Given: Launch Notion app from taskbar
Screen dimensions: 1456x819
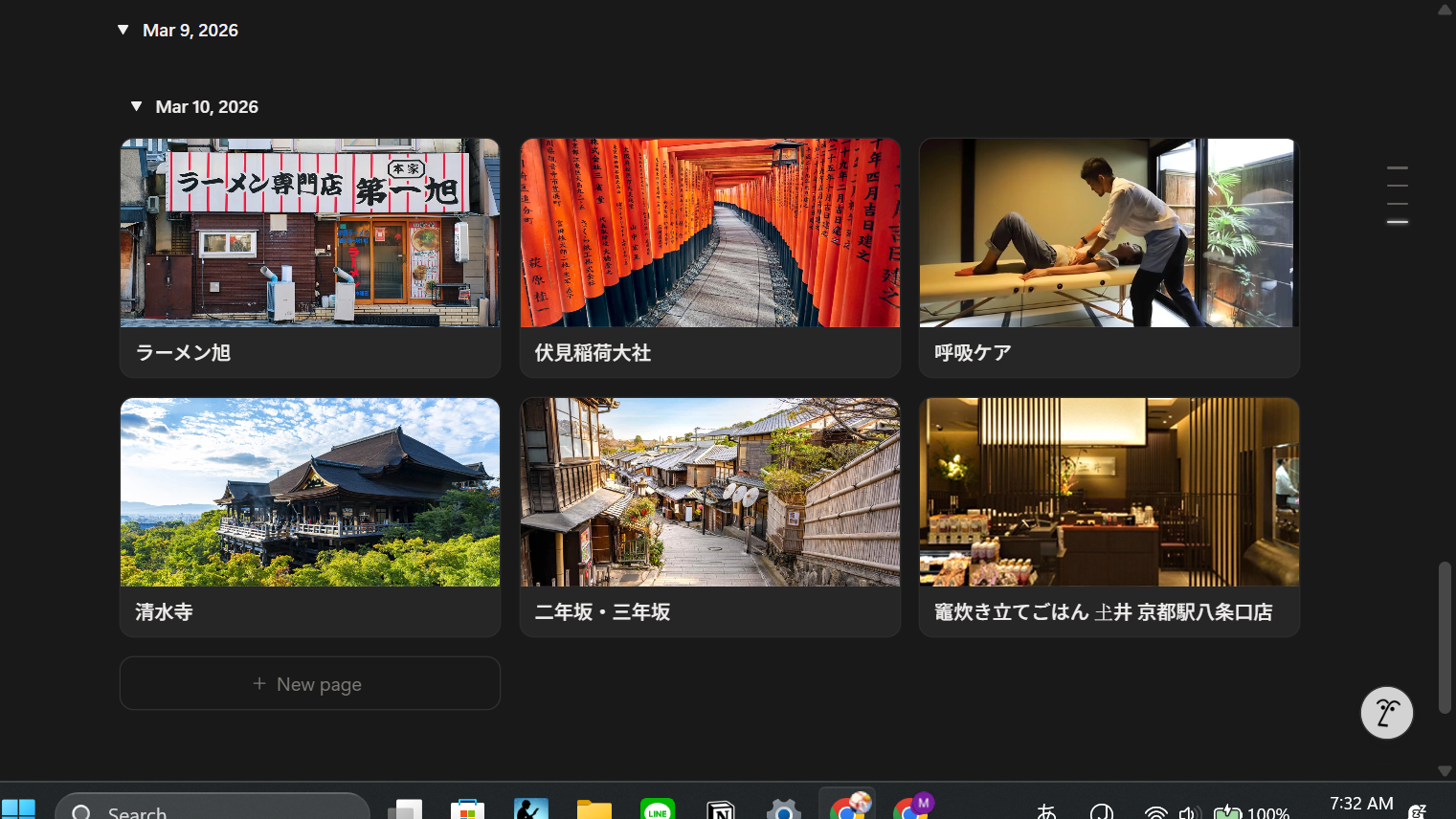Looking at the screenshot, I should (720, 809).
